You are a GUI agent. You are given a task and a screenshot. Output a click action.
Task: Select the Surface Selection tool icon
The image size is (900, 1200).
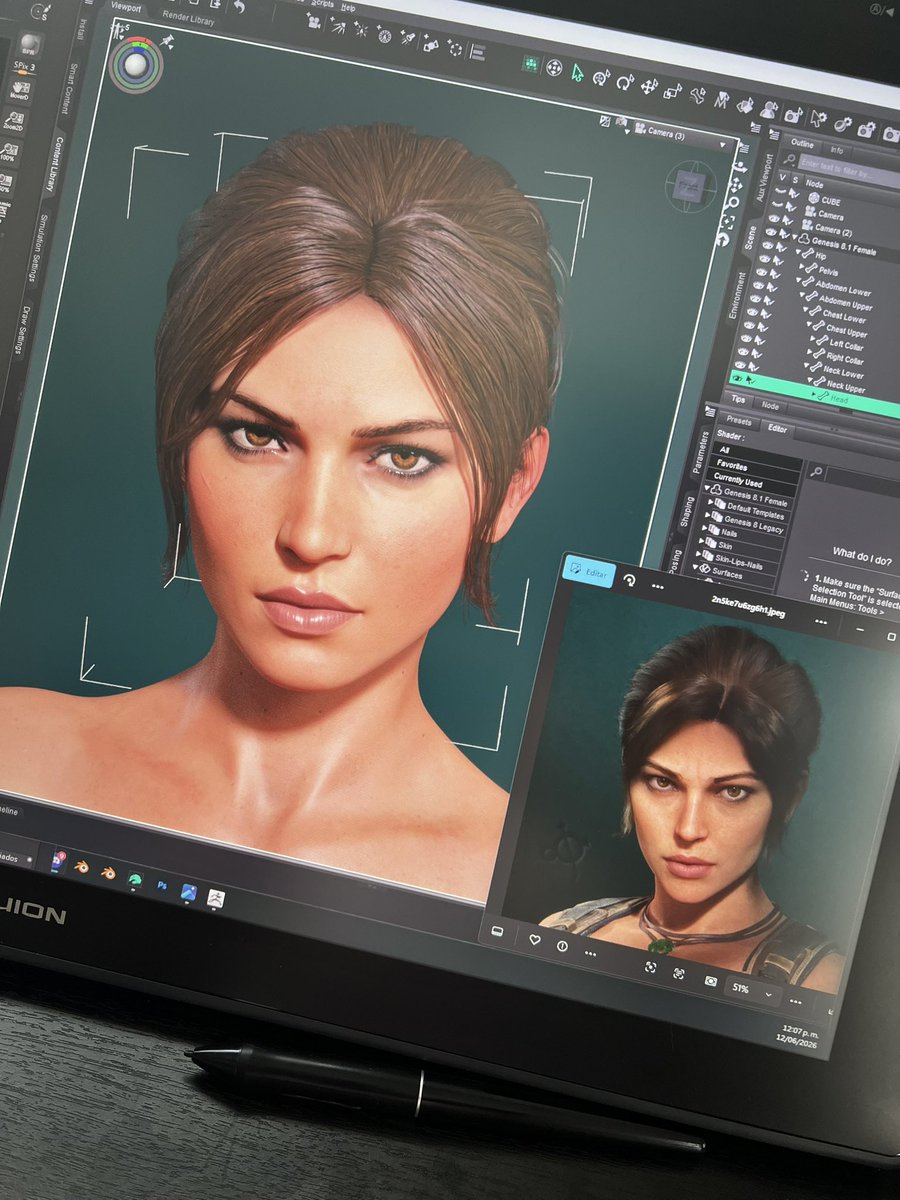[745, 105]
